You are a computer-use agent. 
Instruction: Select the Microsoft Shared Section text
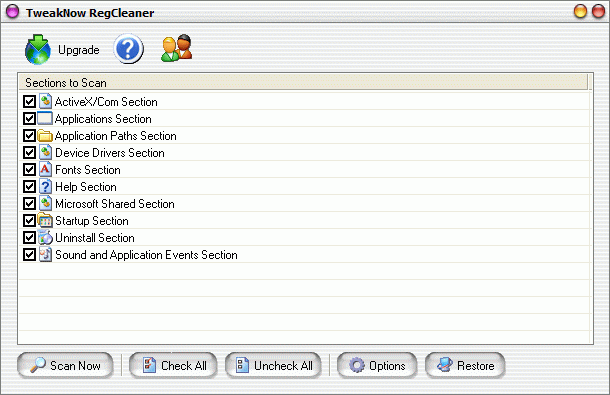tap(115, 204)
